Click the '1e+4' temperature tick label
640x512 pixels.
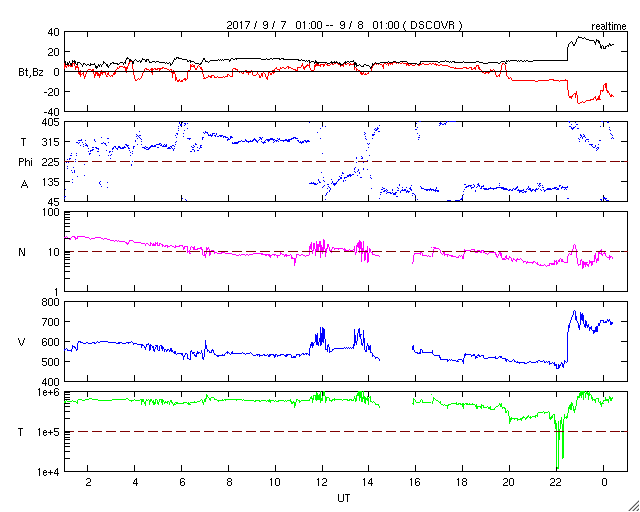coord(49,472)
